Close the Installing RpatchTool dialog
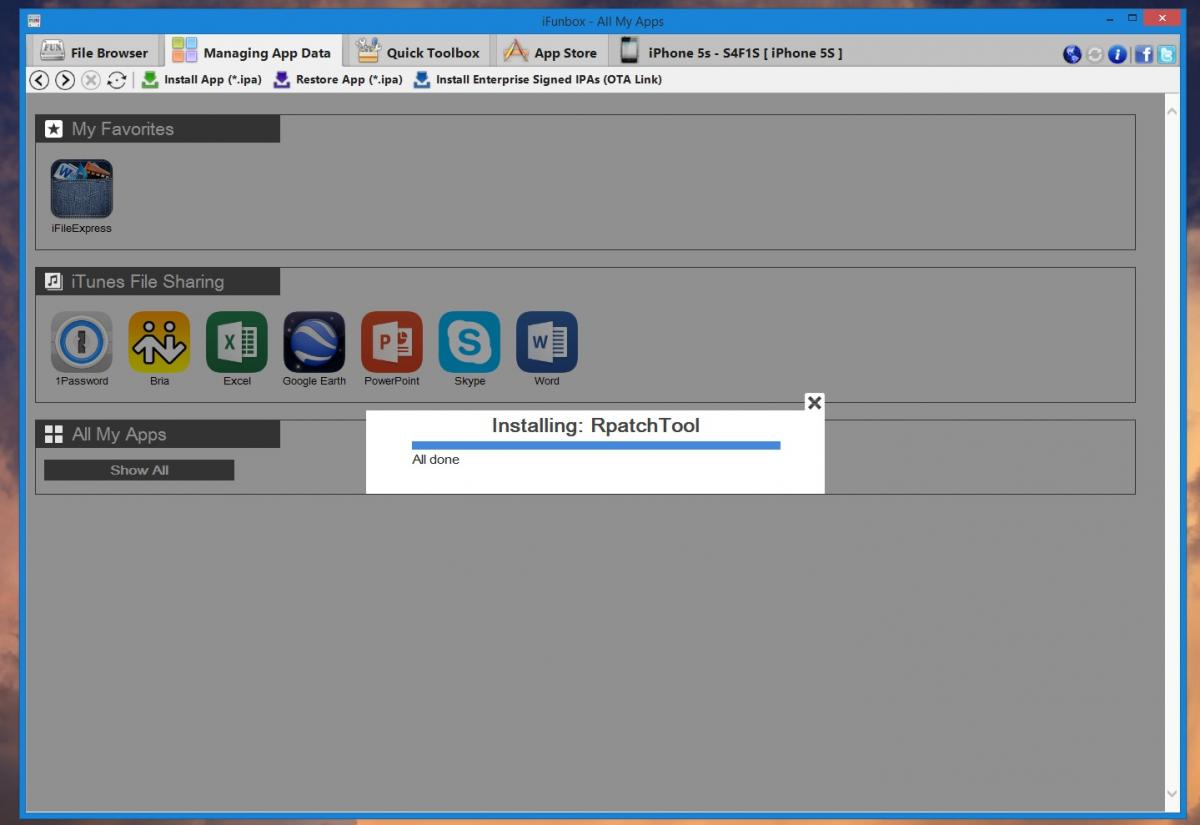This screenshot has width=1200, height=825. coord(814,402)
